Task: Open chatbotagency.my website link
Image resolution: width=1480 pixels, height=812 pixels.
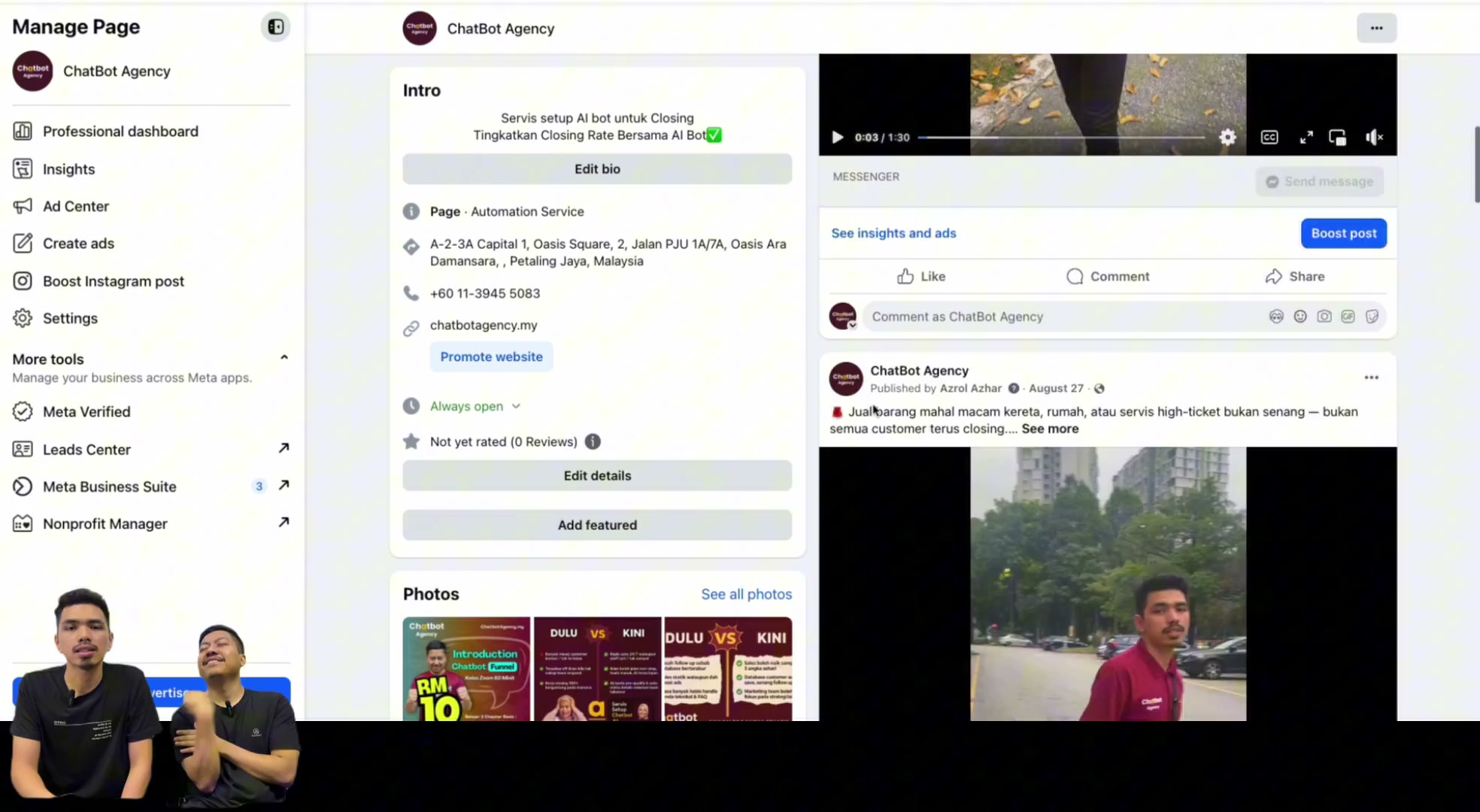Action: click(484, 325)
